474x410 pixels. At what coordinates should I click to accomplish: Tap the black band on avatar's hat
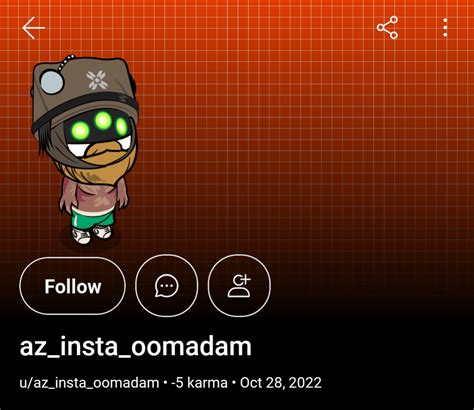(x=85, y=107)
